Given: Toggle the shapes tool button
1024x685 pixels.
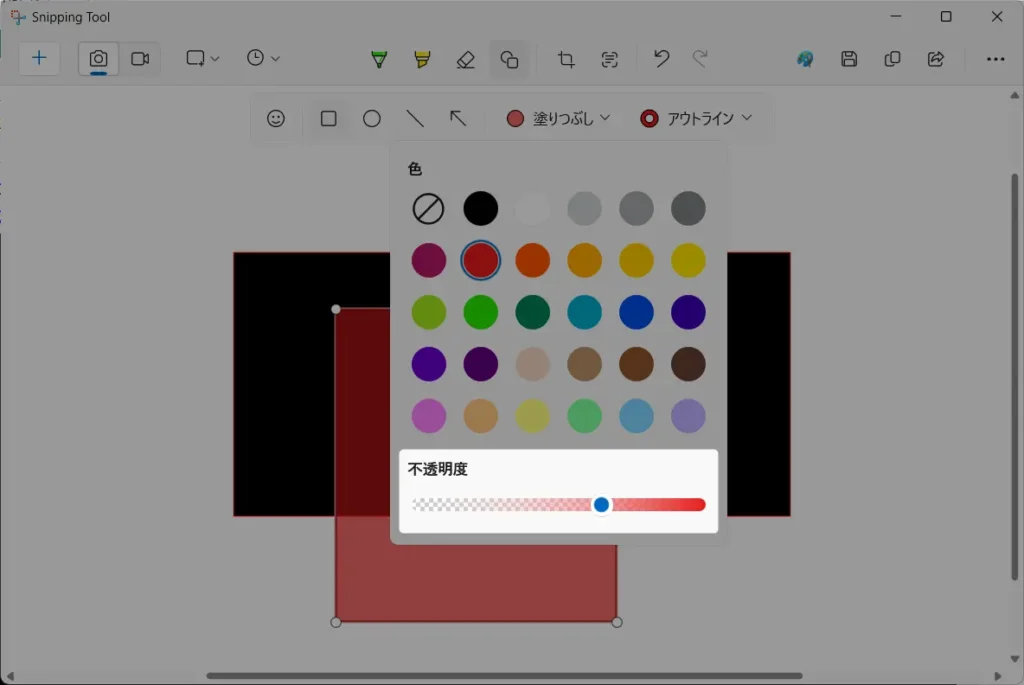Looking at the screenshot, I should 509,59.
